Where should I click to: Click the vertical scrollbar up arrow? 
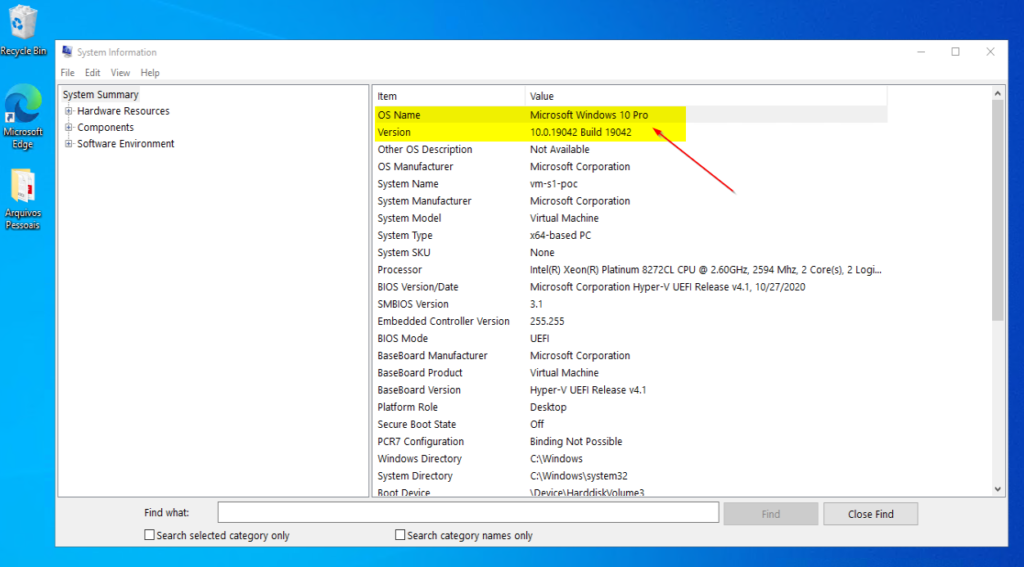(x=997, y=93)
